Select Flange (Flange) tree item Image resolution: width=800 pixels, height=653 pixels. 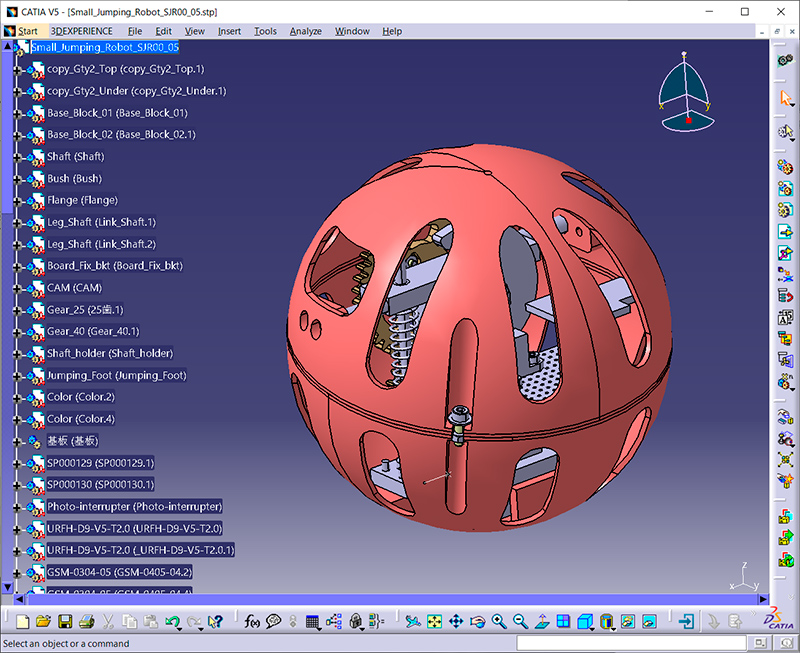82,200
